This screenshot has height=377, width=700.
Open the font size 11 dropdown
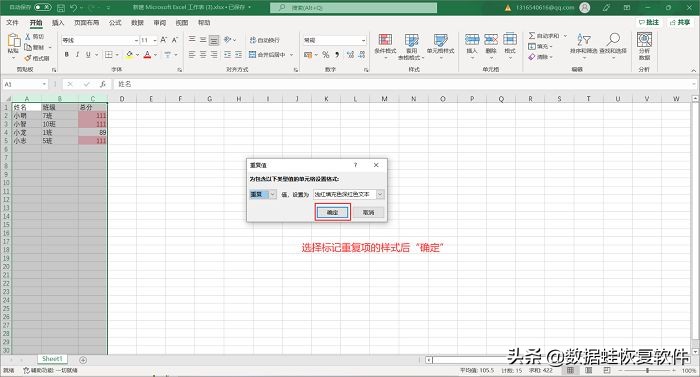(x=155, y=40)
